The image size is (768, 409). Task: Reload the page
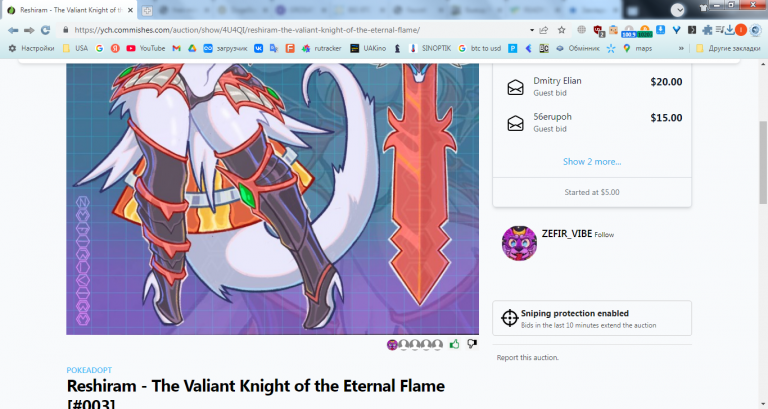tap(46, 30)
